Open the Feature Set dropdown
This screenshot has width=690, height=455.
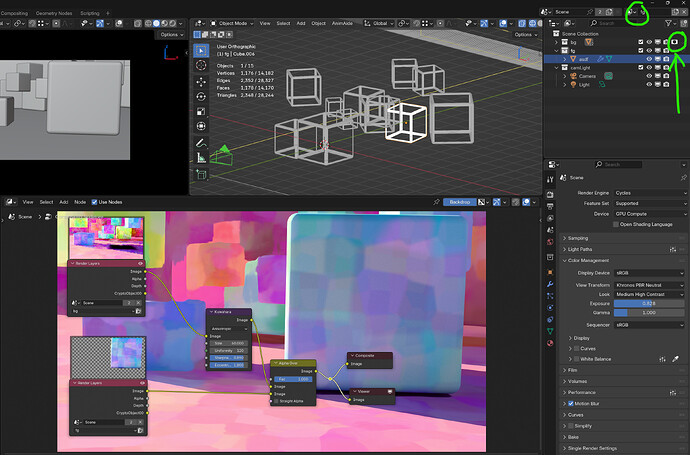650,204
